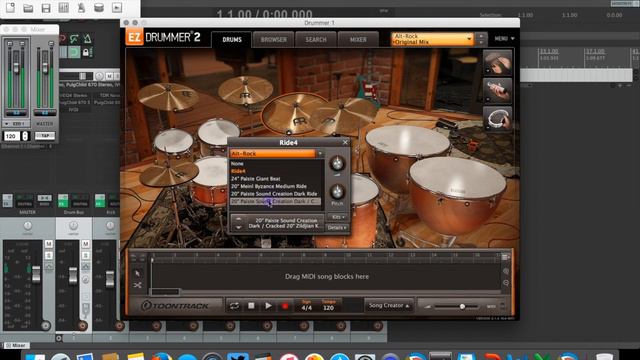Click the preset up/down stepper beside Alt-Rock

coord(481,39)
